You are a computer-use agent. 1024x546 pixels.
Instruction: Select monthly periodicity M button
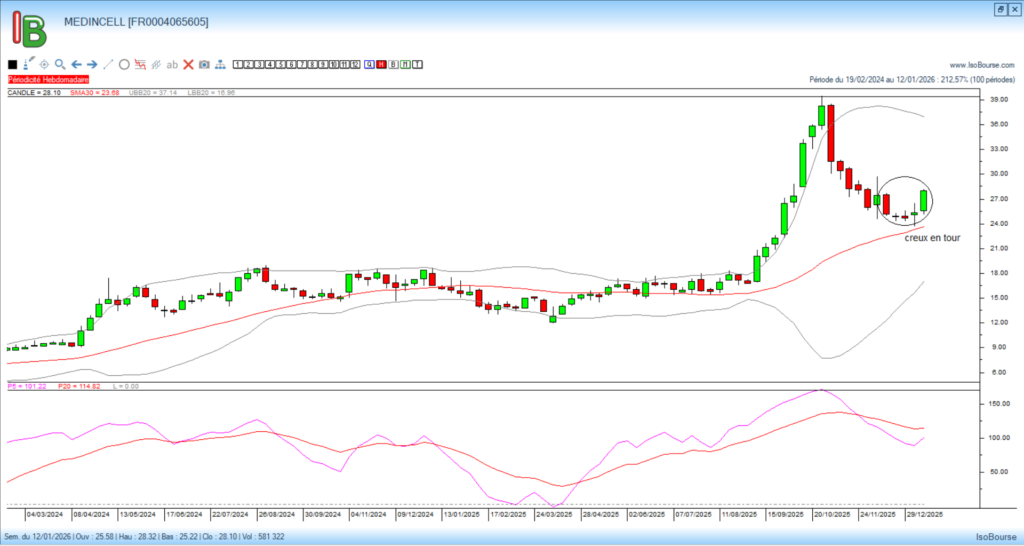pos(405,64)
